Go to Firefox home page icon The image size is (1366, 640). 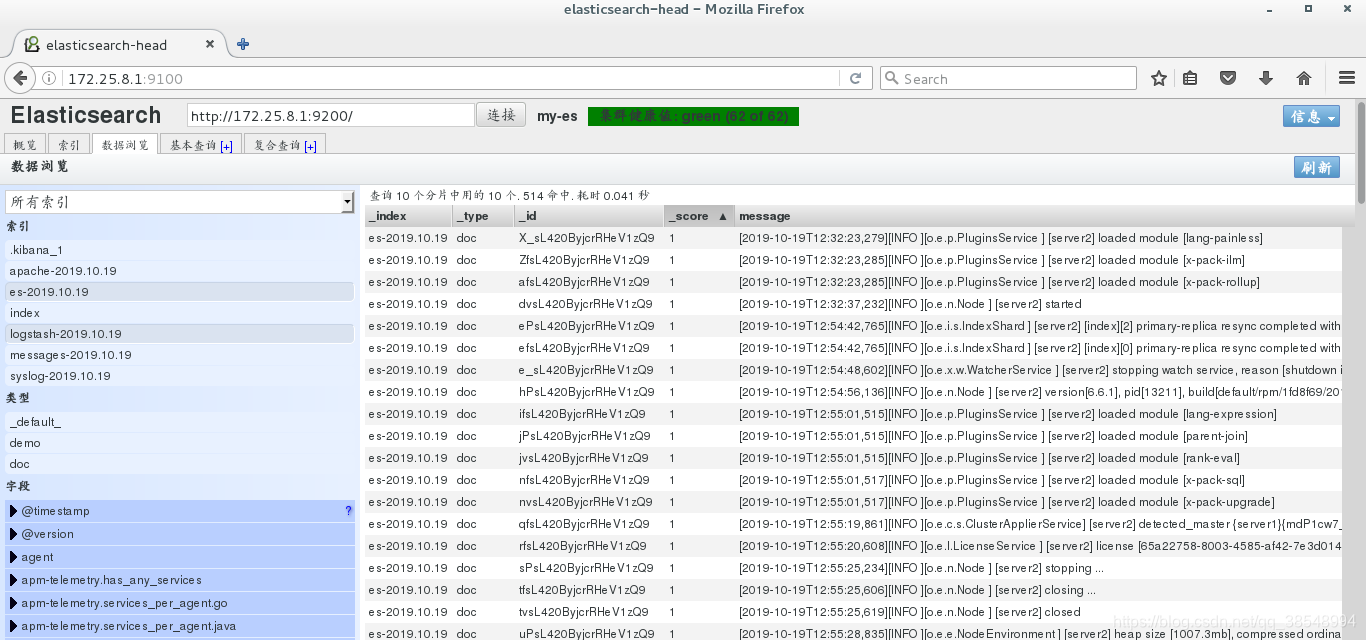click(1304, 78)
